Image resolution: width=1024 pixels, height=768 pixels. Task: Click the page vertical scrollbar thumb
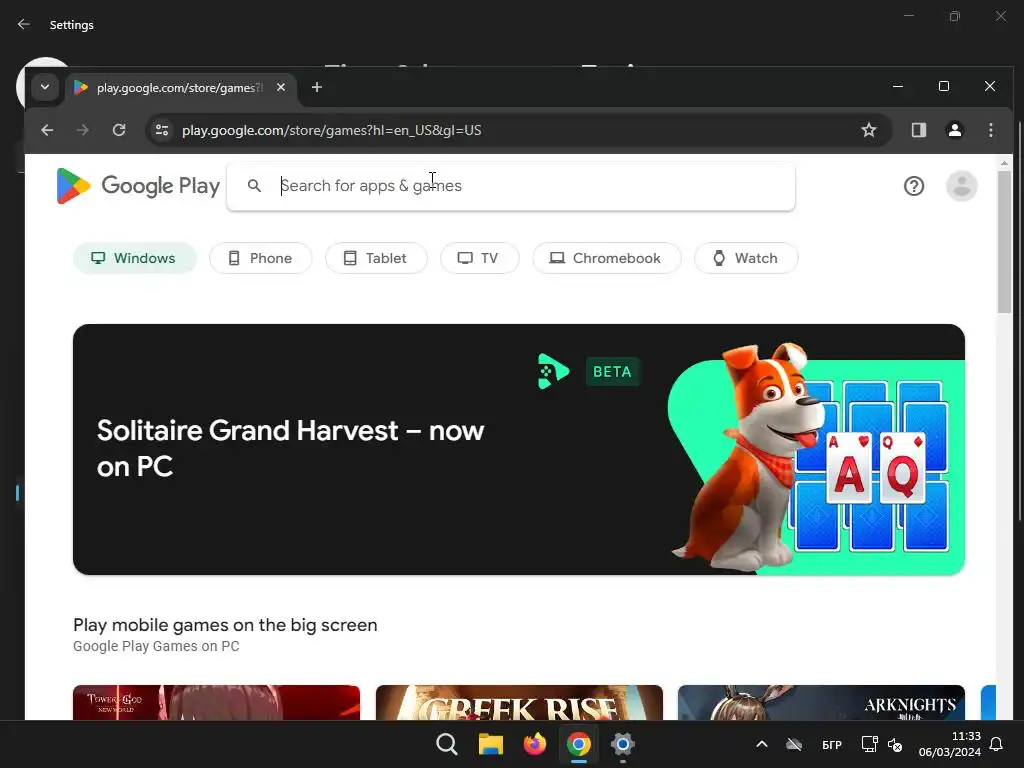point(1004,243)
